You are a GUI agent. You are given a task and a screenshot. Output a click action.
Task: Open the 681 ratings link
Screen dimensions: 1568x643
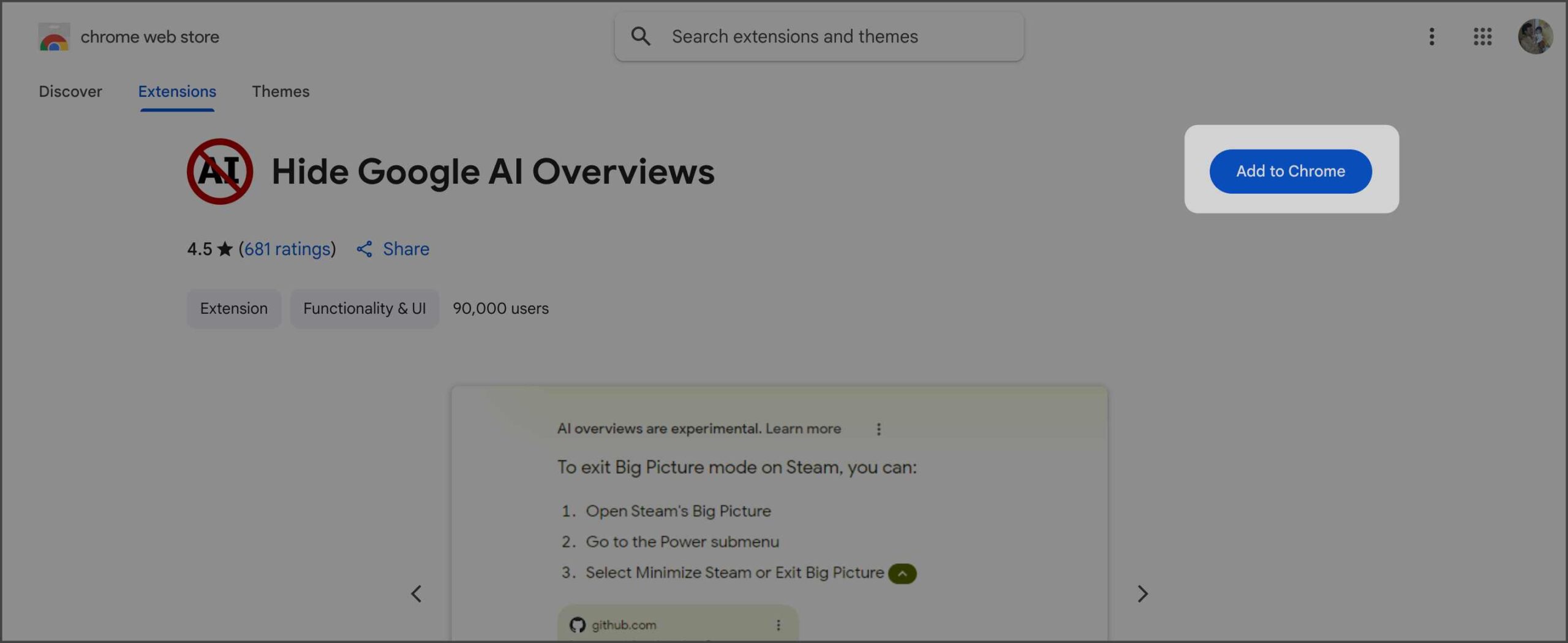(x=287, y=249)
